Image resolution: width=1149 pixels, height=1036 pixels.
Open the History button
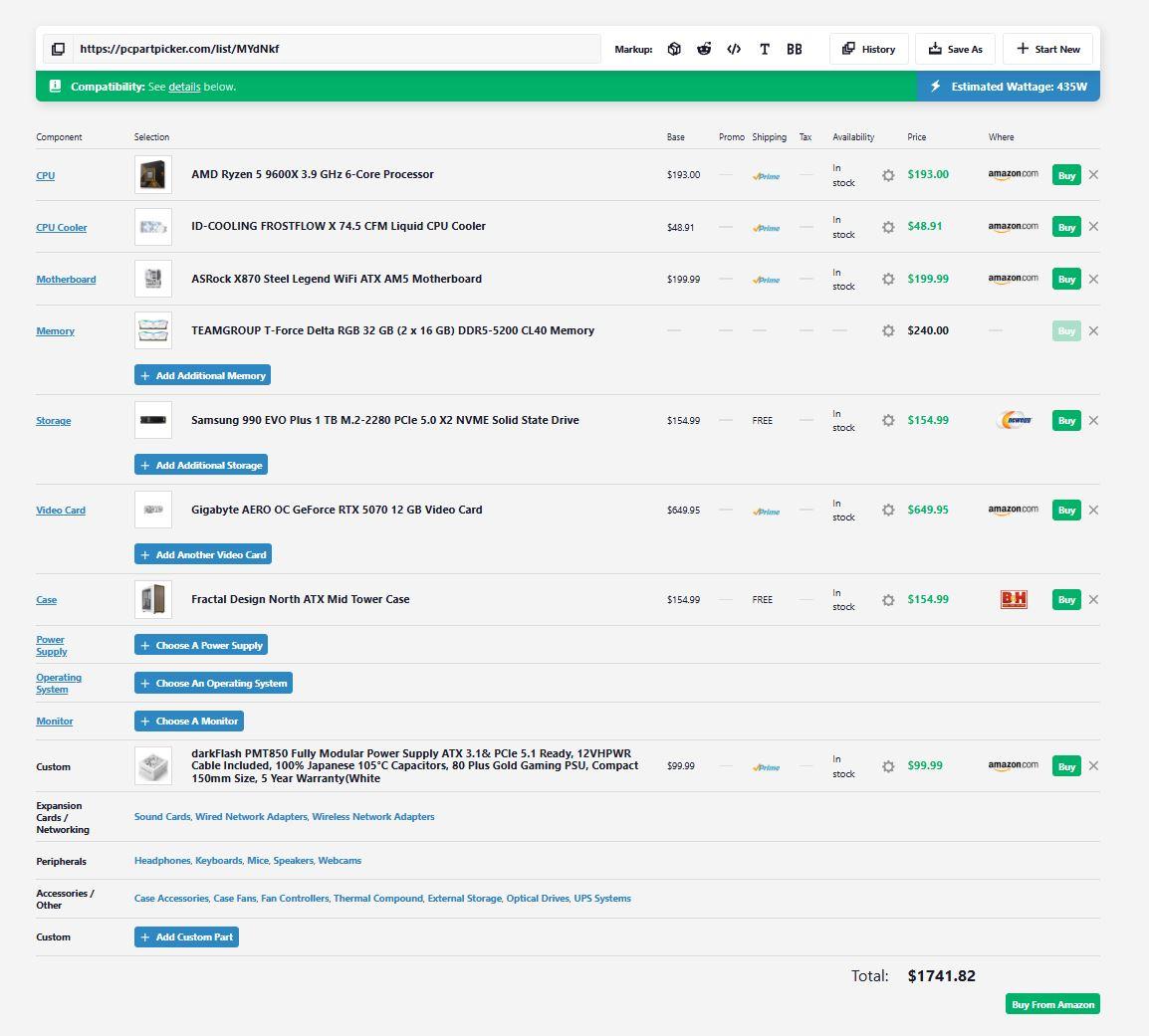point(868,49)
